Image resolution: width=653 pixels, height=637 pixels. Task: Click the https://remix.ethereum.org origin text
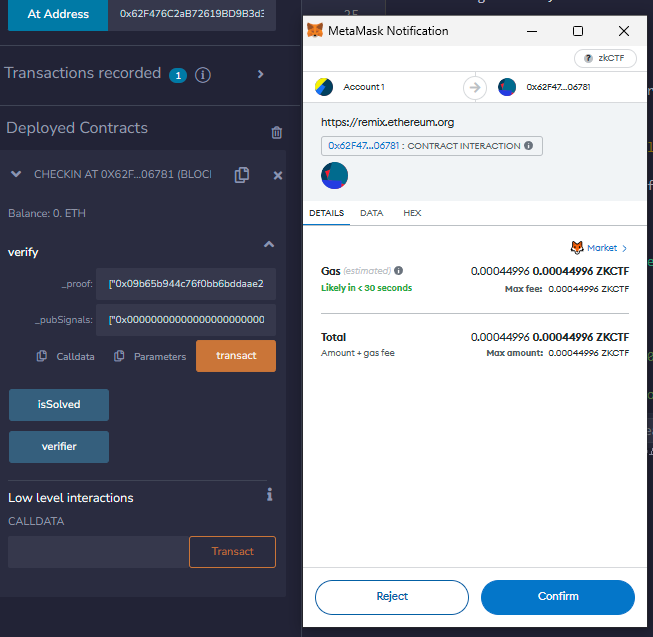(x=387, y=122)
